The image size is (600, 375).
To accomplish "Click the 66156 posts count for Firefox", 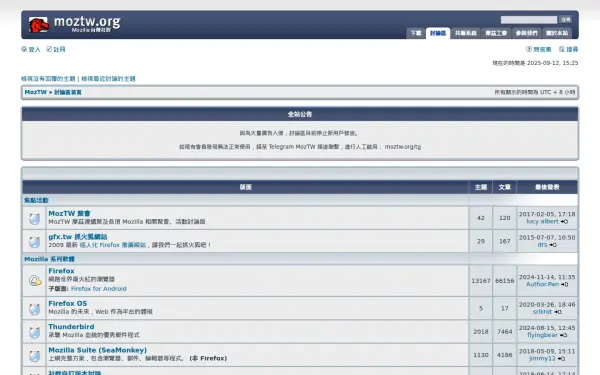I will pyautogui.click(x=504, y=281).
